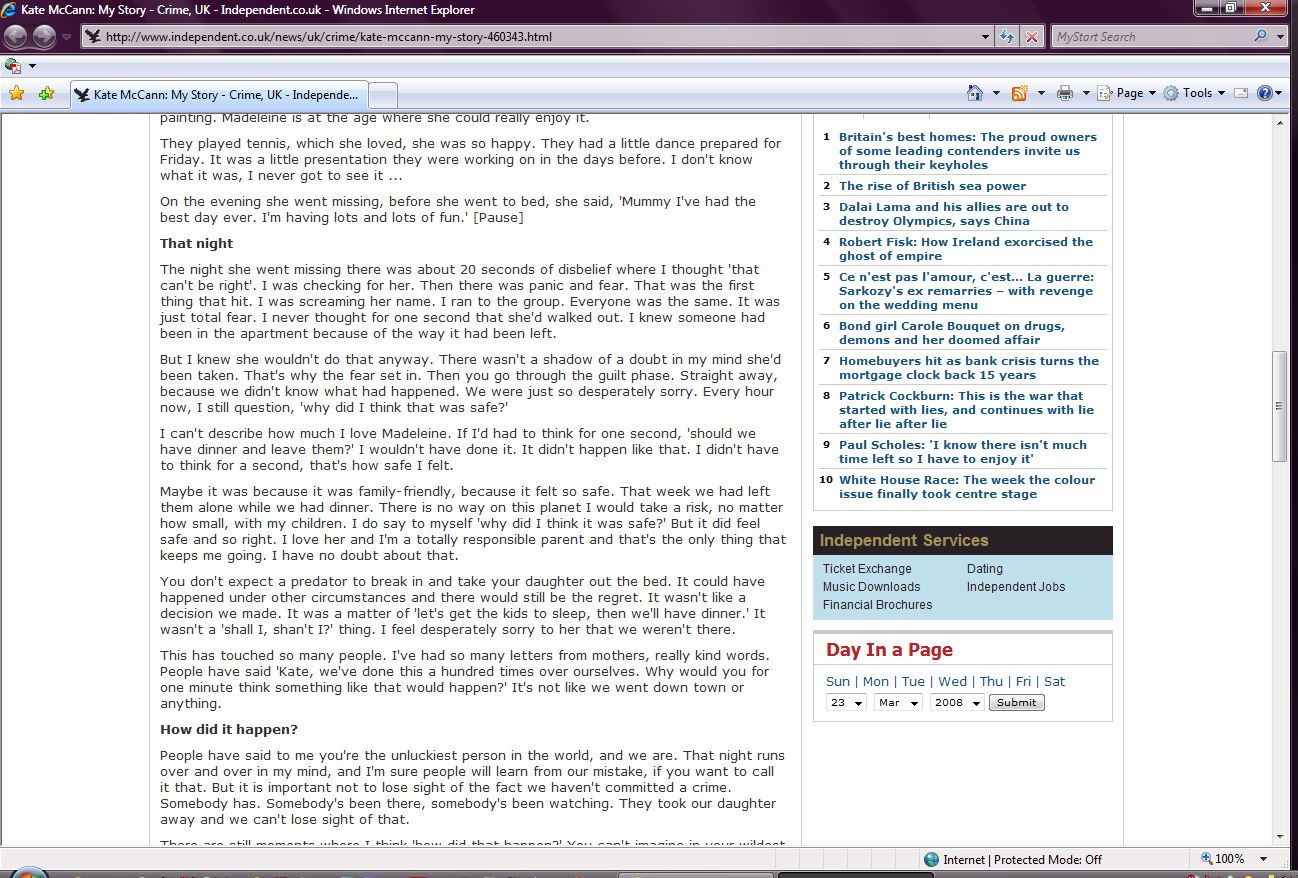1298x878 pixels.
Task: Click the Add to Favorites icon
Action: (46, 94)
